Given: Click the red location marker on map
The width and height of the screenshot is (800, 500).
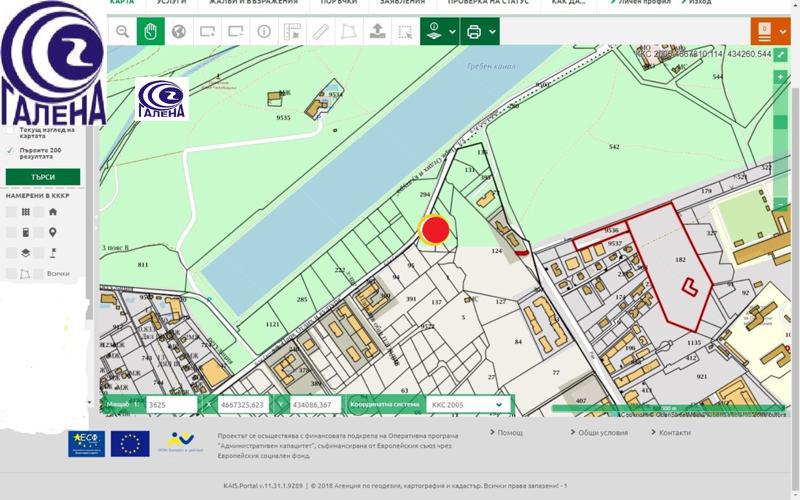Looking at the screenshot, I should tap(435, 230).
